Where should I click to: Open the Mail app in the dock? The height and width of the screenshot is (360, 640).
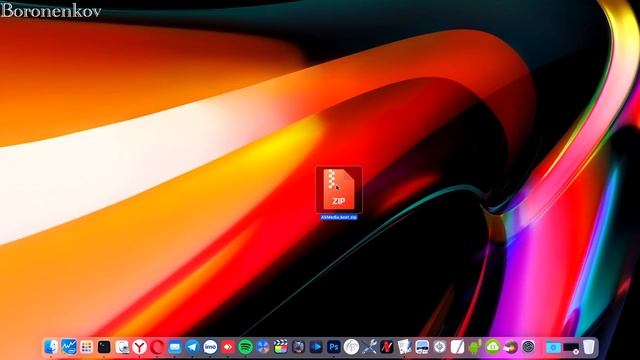175,347
